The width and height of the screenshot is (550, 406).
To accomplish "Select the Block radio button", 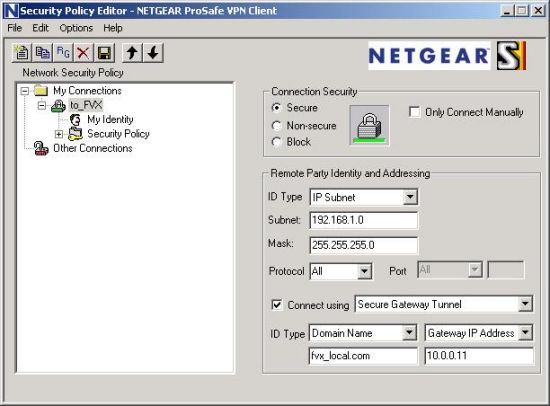I will pos(277,142).
